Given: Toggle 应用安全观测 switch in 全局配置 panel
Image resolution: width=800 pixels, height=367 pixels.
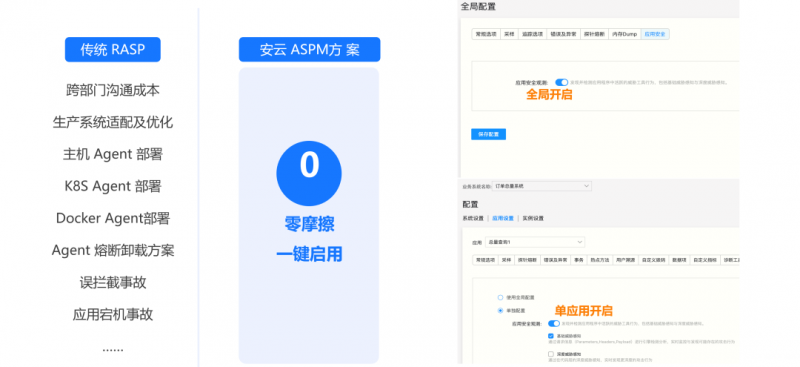Looking at the screenshot, I should pos(562,82).
